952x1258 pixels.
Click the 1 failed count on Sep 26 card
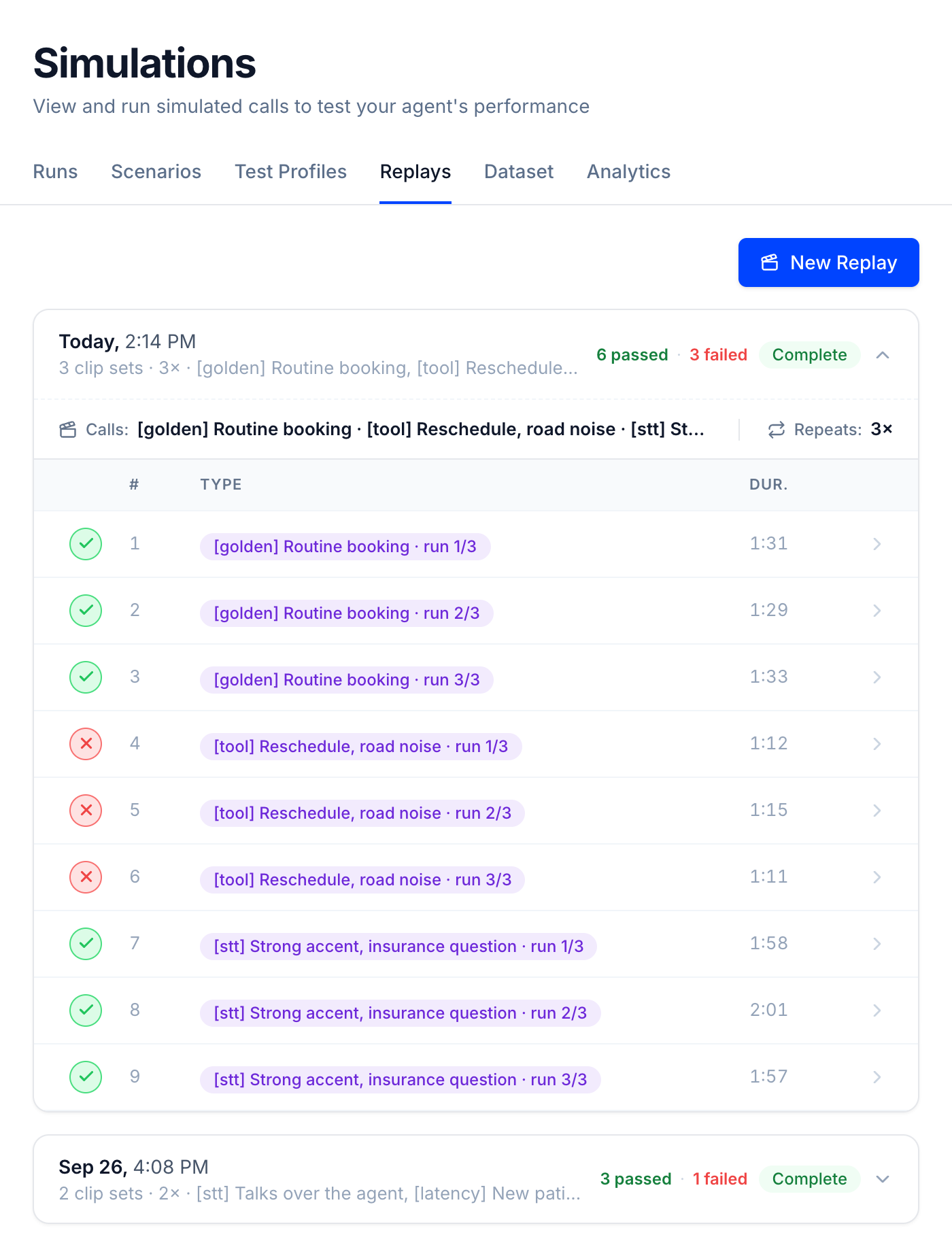point(719,1179)
